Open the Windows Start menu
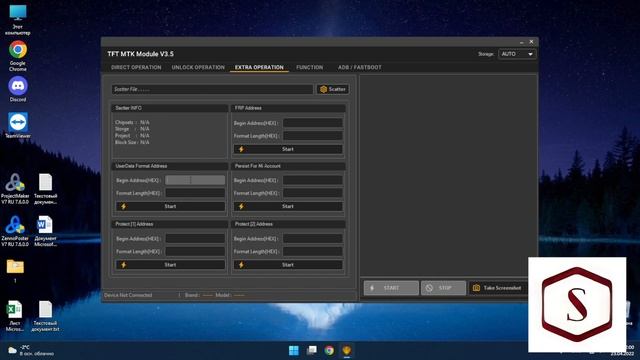The image size is (640, 360). click(294, 350)
